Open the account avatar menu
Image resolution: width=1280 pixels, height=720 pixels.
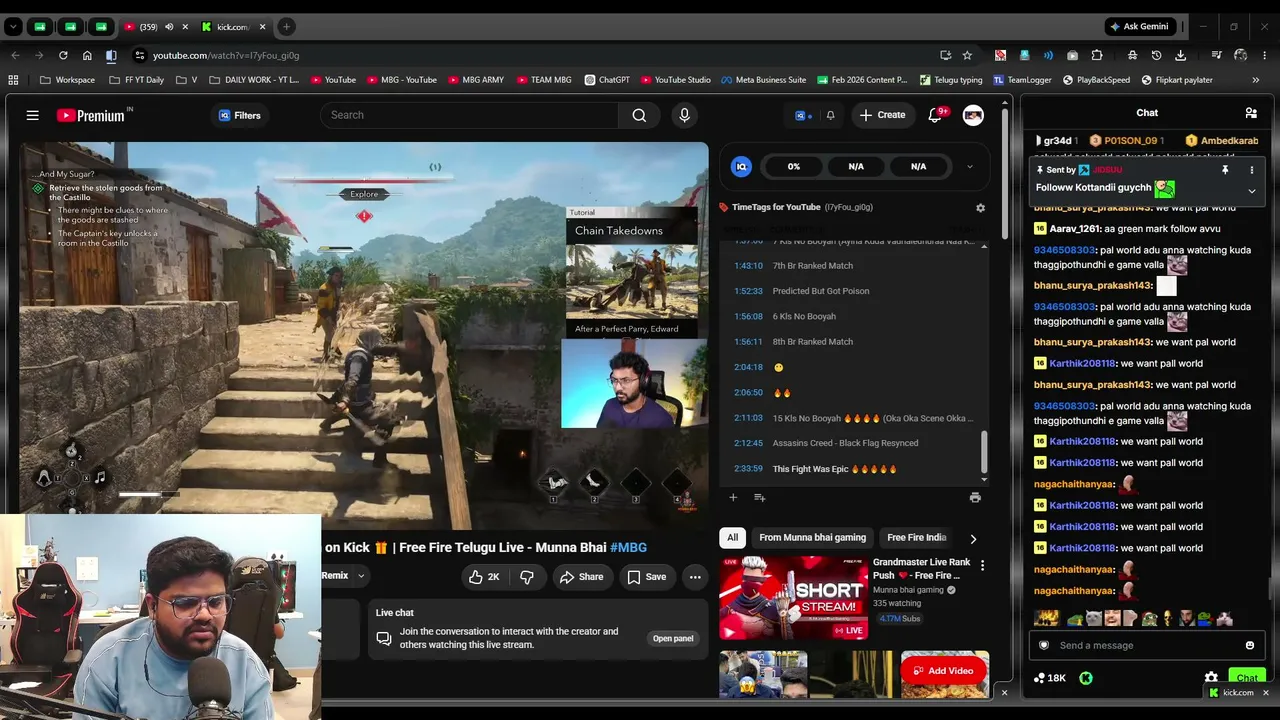tap(973, 115)
